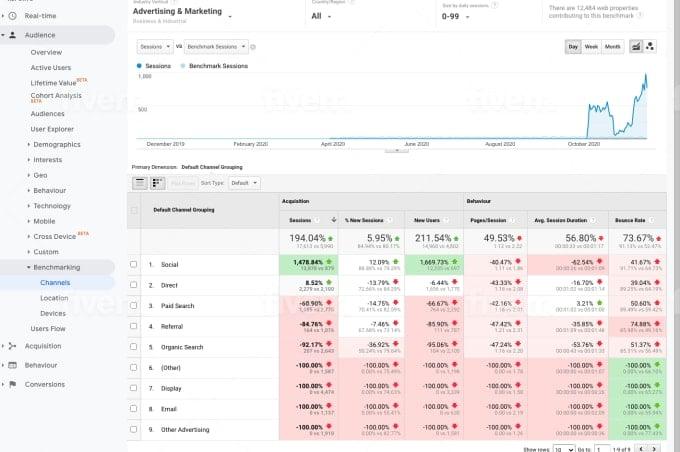Open the 0-99 daily sessions dropdown
Image resolution: width=680 pixels, height=452 pixels.
tap(455, 16)
